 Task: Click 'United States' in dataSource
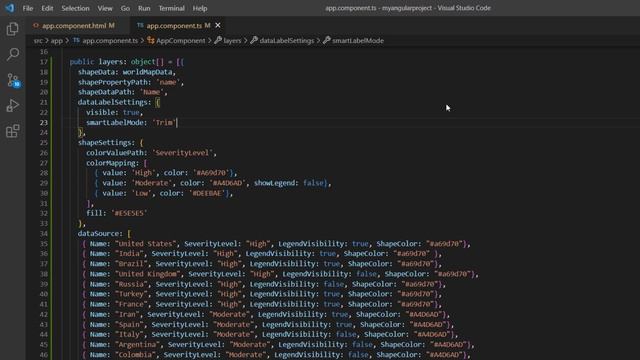(x=145, y=244)
